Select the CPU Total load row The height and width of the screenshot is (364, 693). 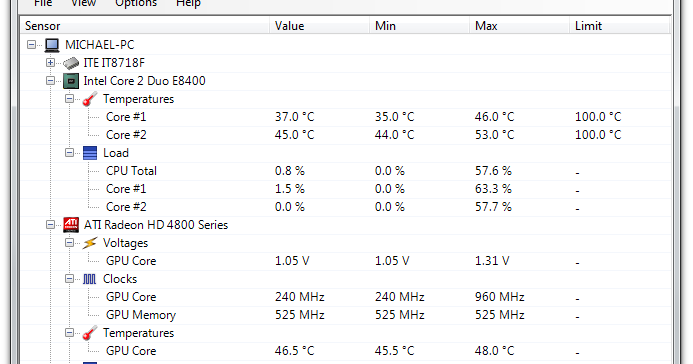pos(345,171)
